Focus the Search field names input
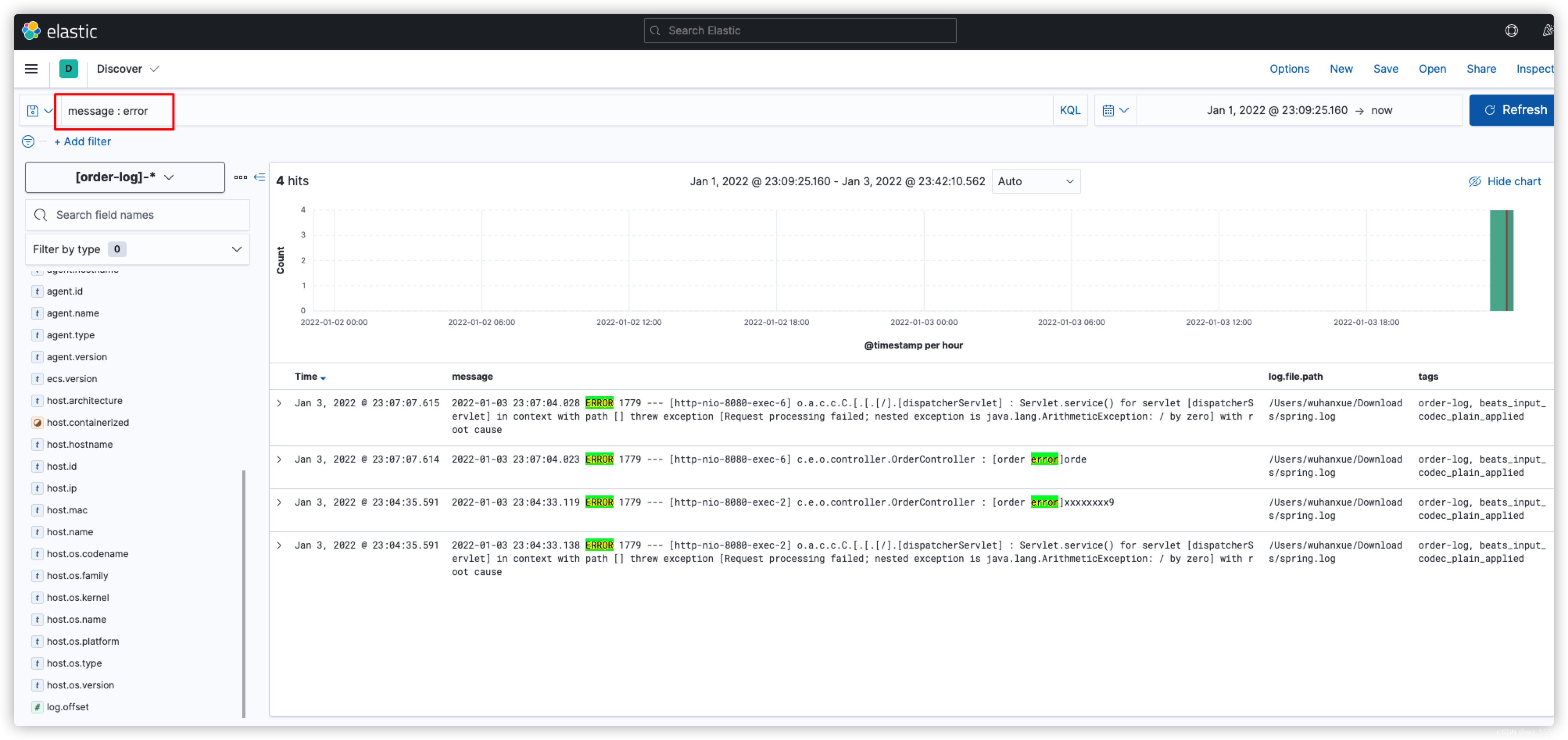The height and width of the screenshot is (740, 1568). tap(138, 215)
